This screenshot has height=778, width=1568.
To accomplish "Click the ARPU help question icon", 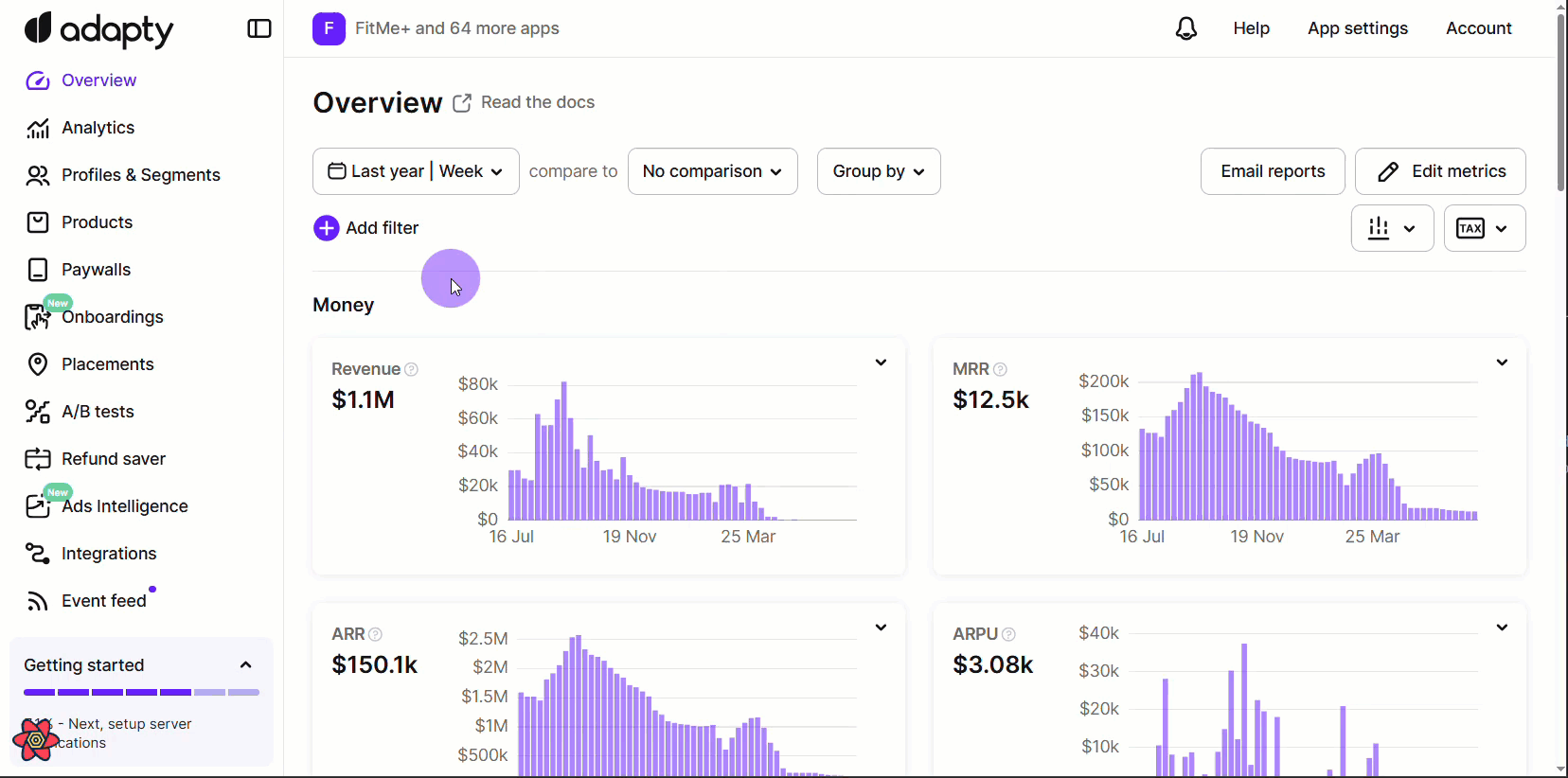I will click(x=1008, y=634).
